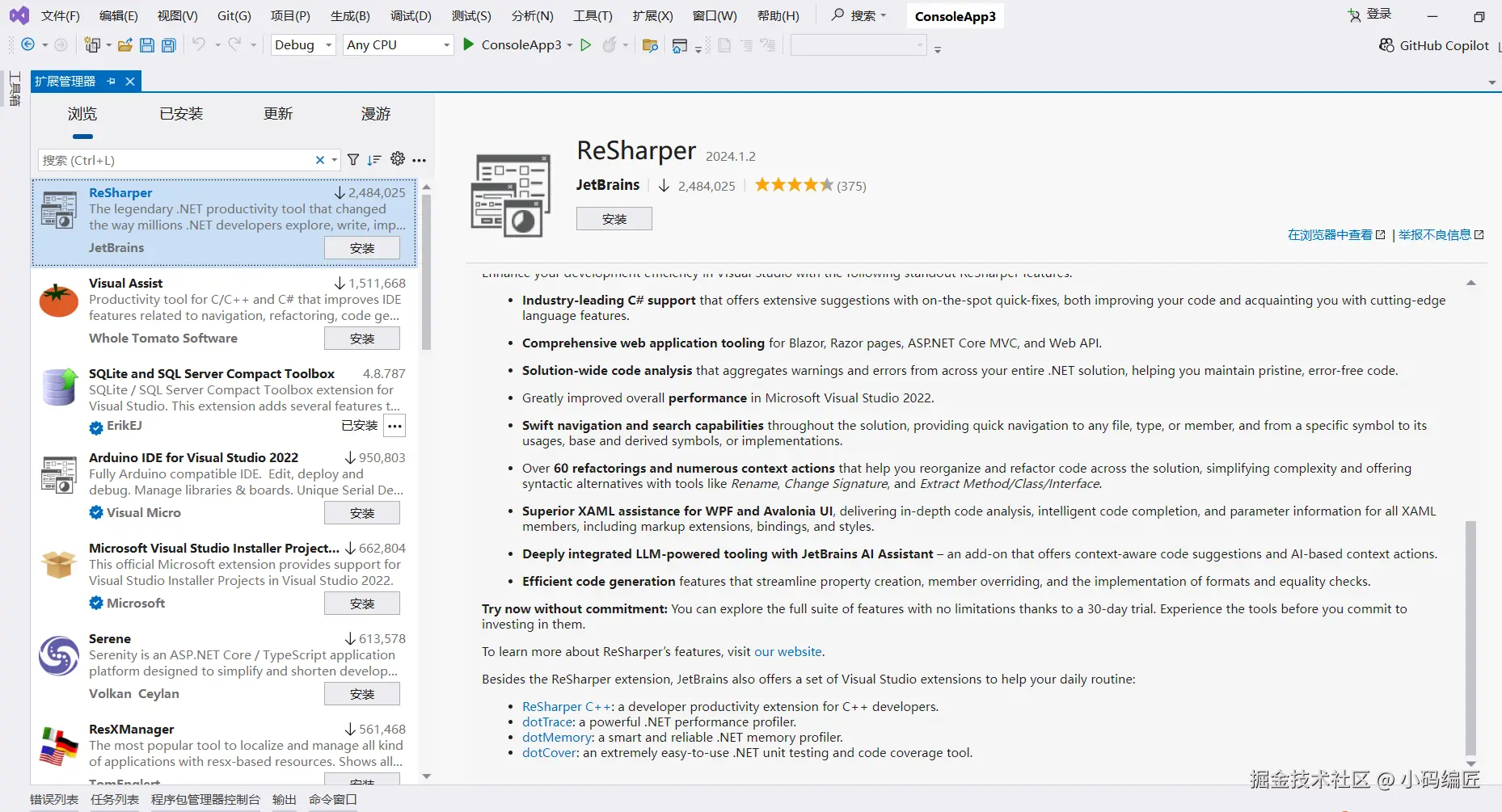
Task: Click the Find in Files folder icon
Action: (x=650, y=45)
